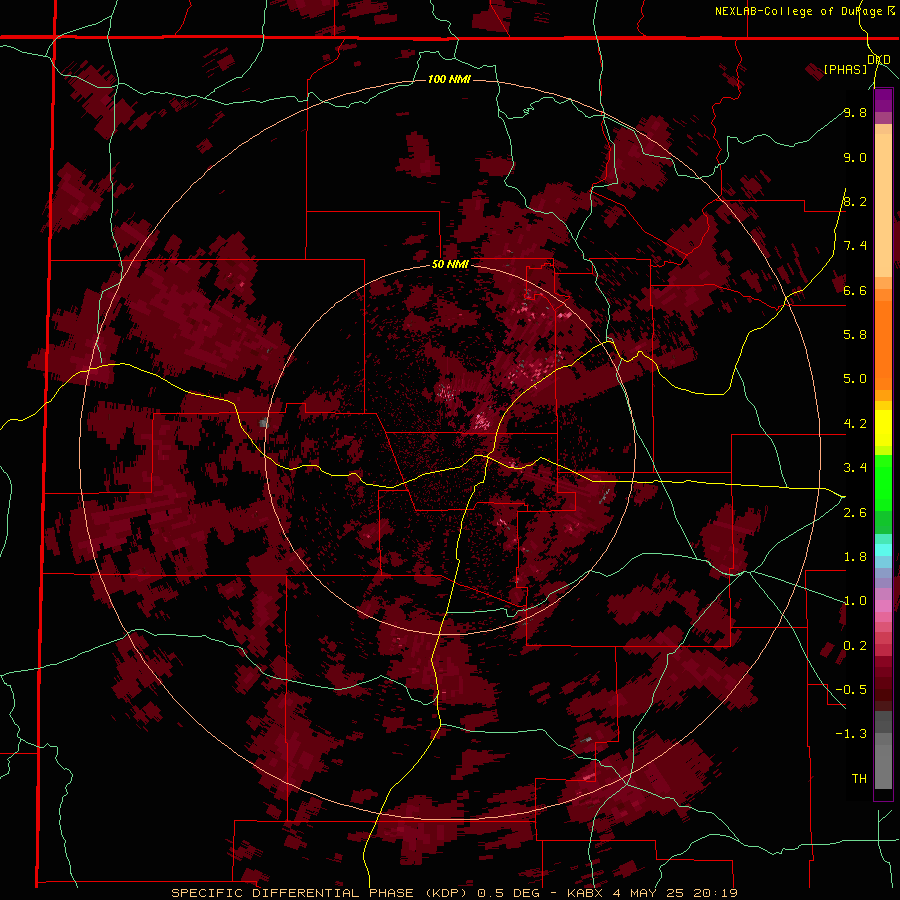Click the 7.4 scale value
Image resolution: width=900 pixels, height=900 pixels.
(855, 246)
